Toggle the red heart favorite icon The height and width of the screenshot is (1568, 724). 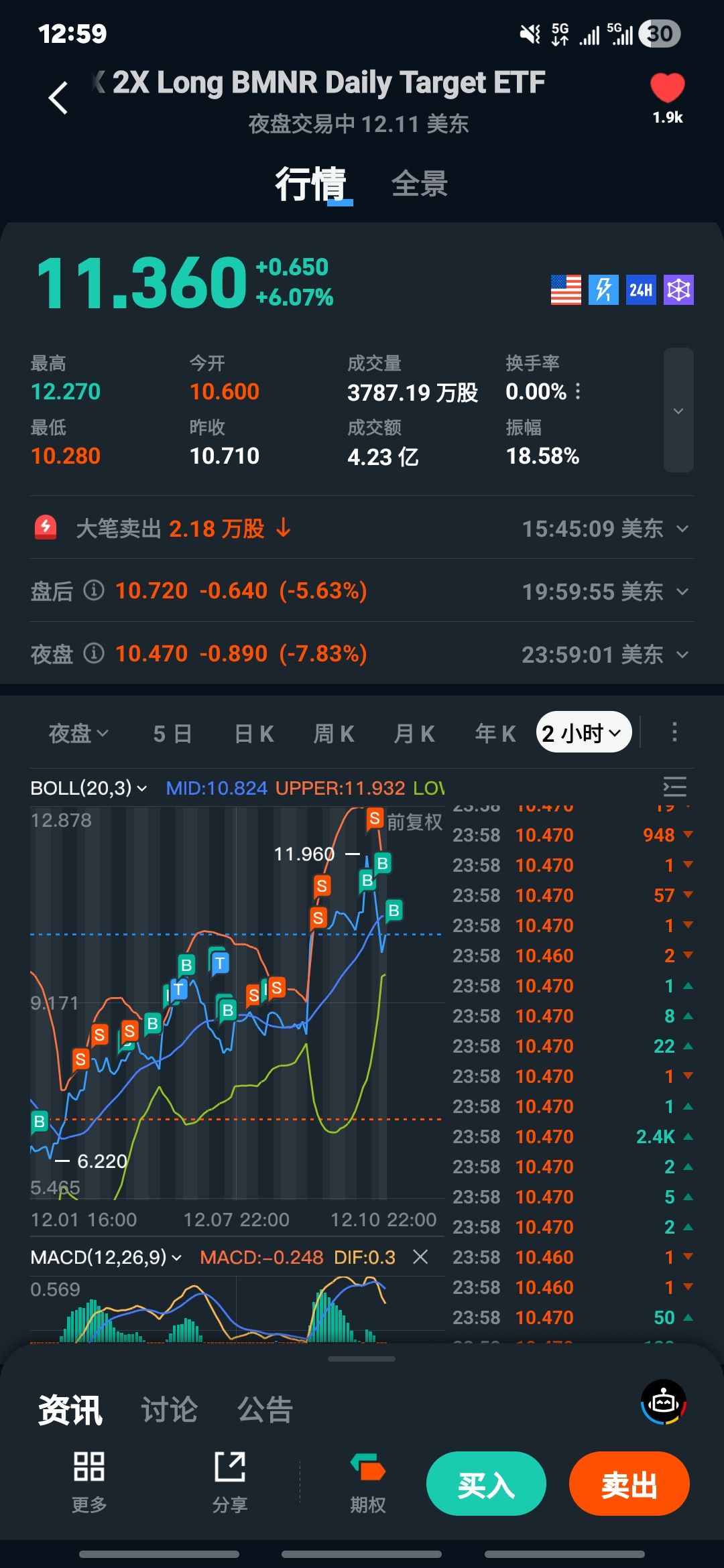click(x=667, y=88)
